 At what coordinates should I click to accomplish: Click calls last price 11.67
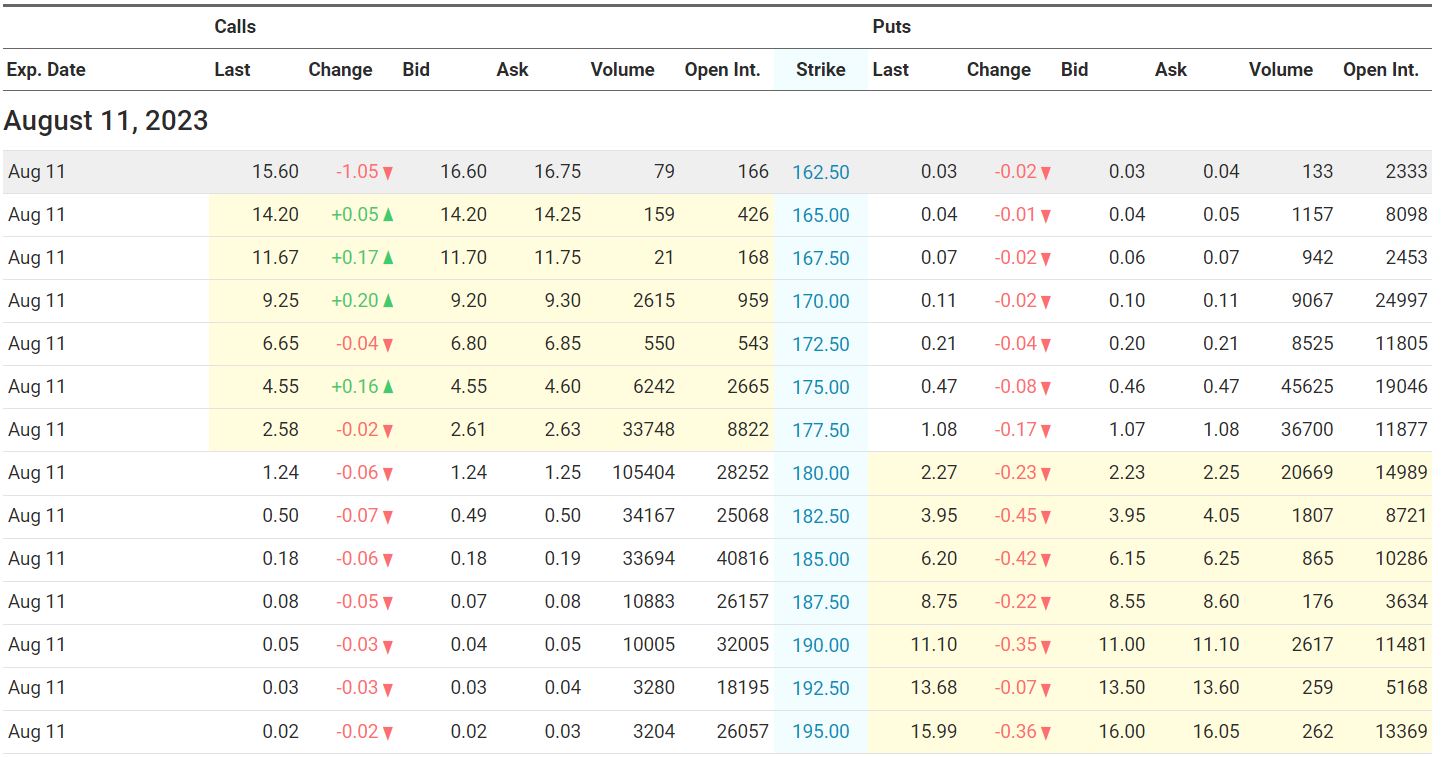pyautogui.click(x=275, y=258)
